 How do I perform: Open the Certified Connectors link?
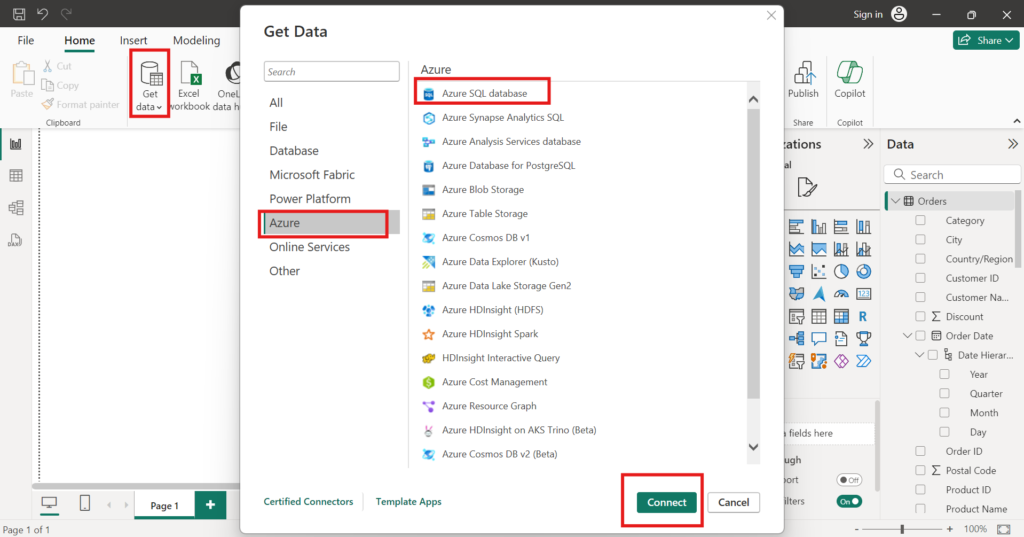(x=308, y=502)
